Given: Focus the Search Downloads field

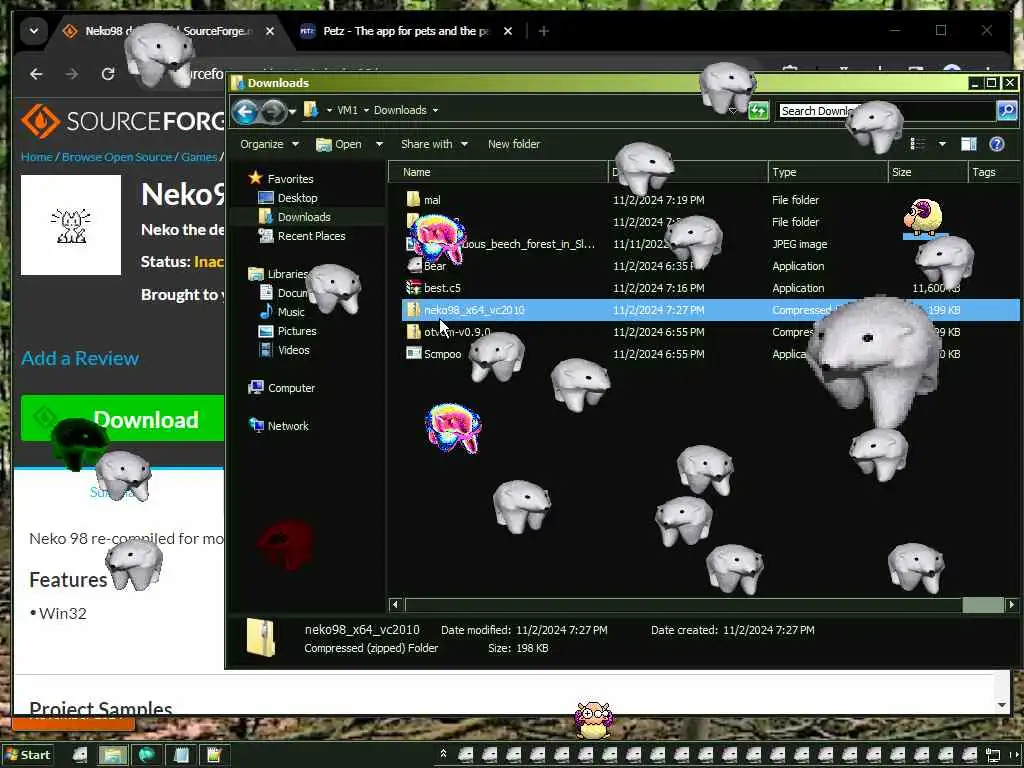Looking at the screenshot, I should point(886,111).
